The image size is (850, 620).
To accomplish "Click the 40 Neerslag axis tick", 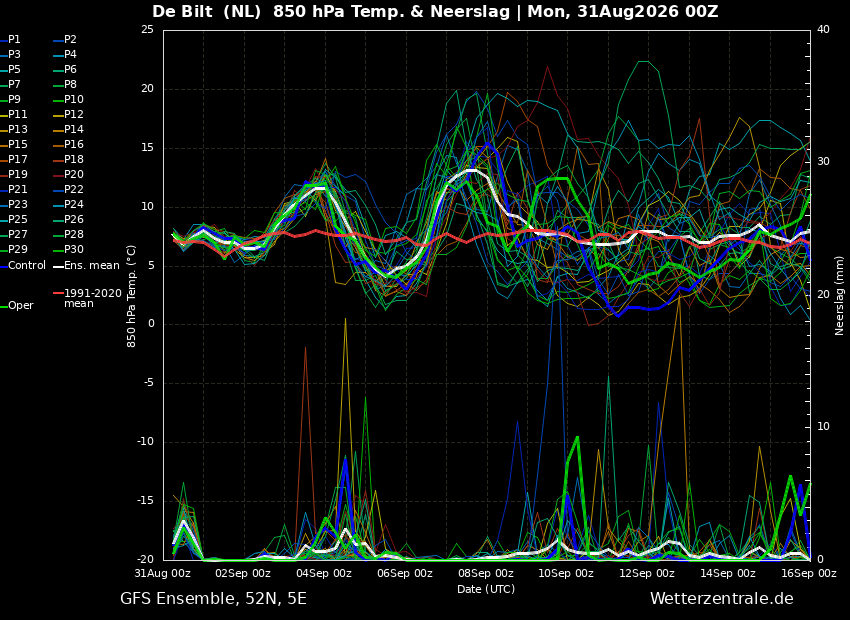I will pos(823,29).
